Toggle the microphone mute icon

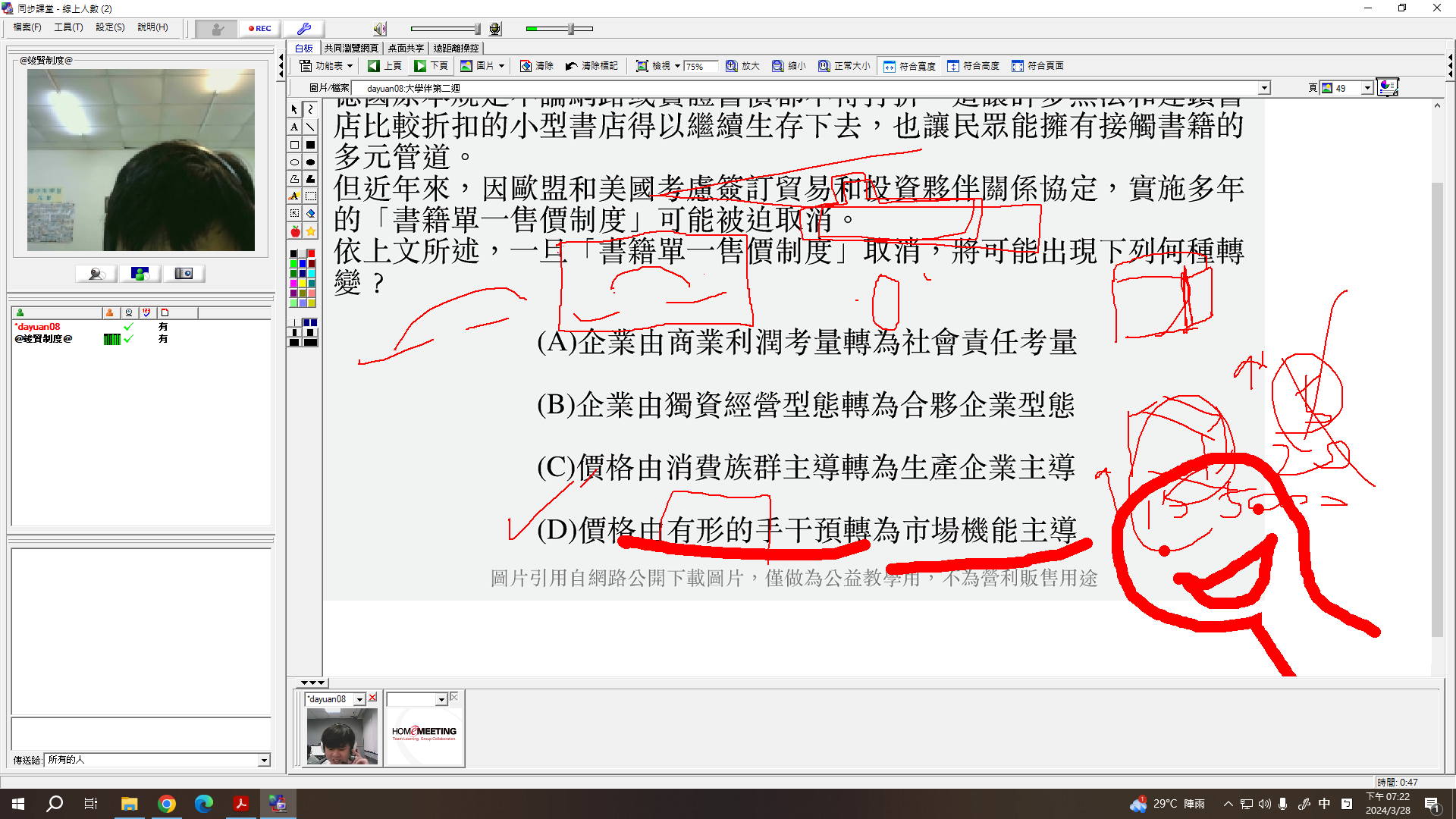point(495,29)
